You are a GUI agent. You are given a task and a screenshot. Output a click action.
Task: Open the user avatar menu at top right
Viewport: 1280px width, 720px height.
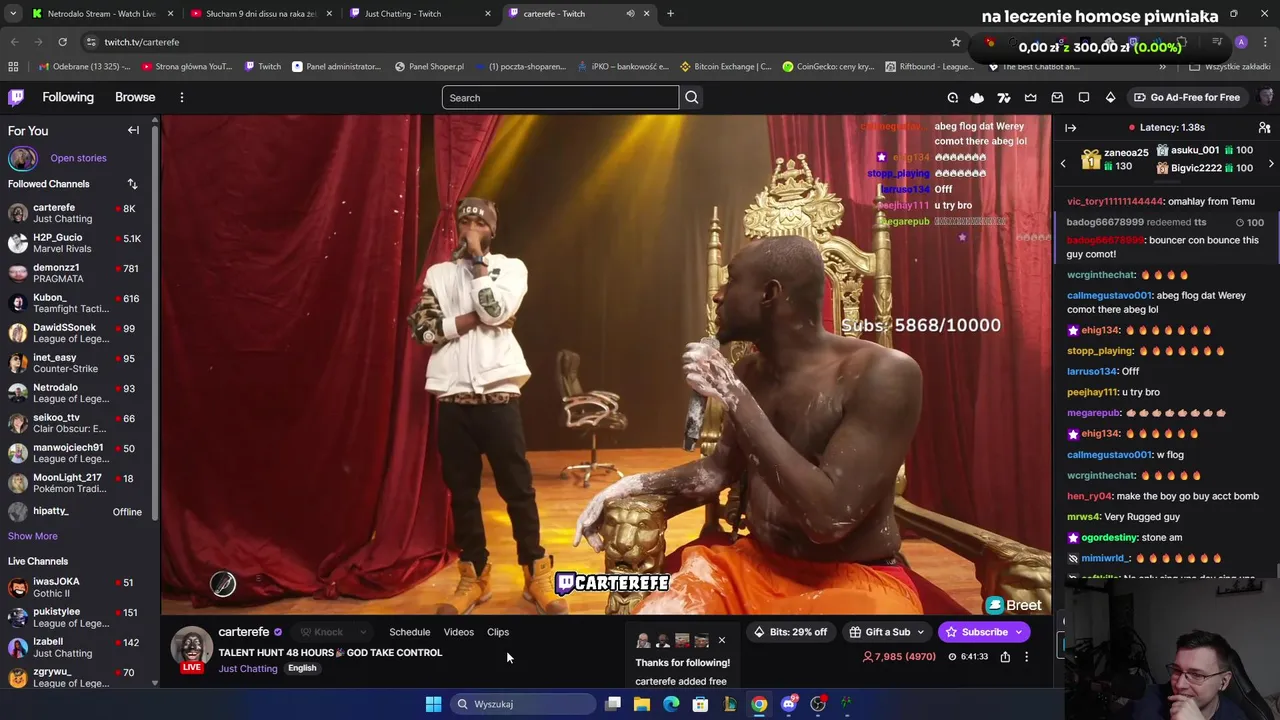point(1265,97)
